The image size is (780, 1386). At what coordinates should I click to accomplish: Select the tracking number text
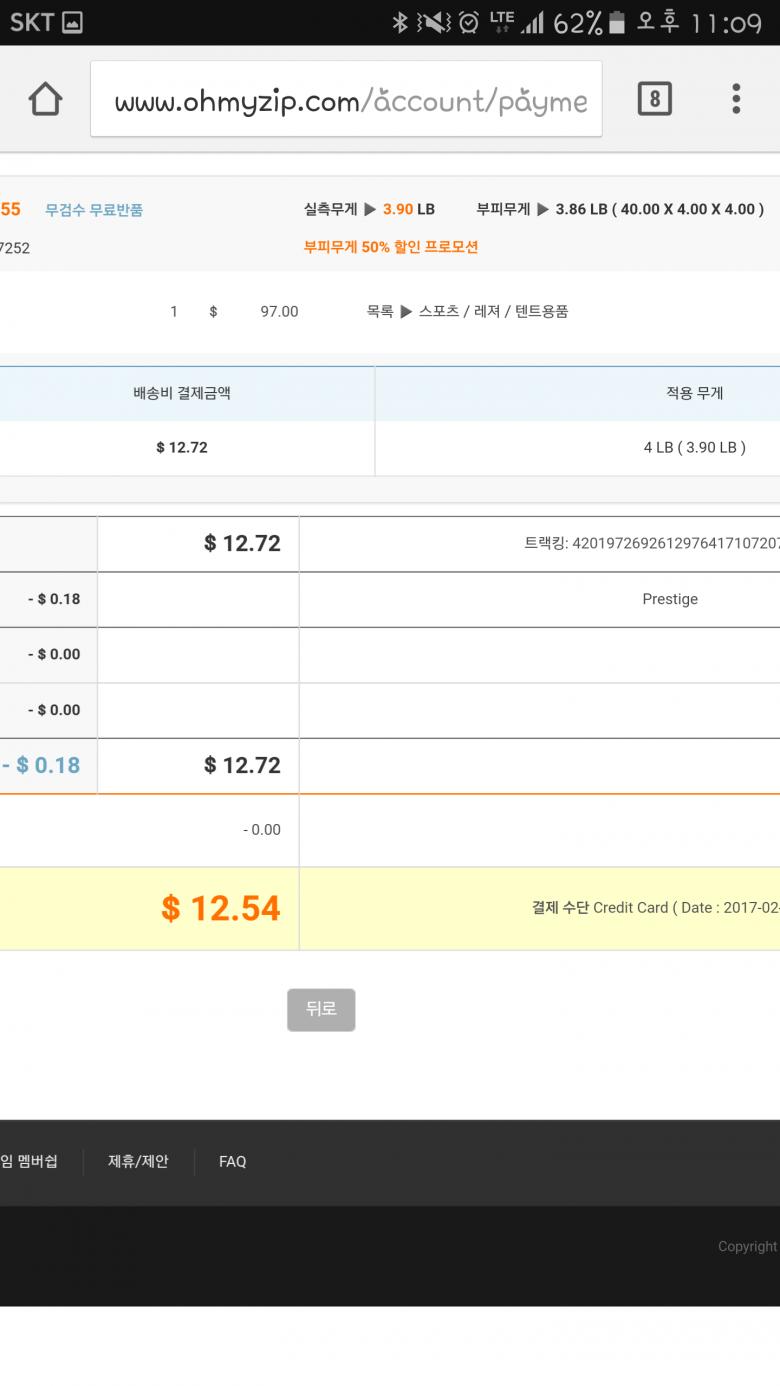(x=651, y=544)
